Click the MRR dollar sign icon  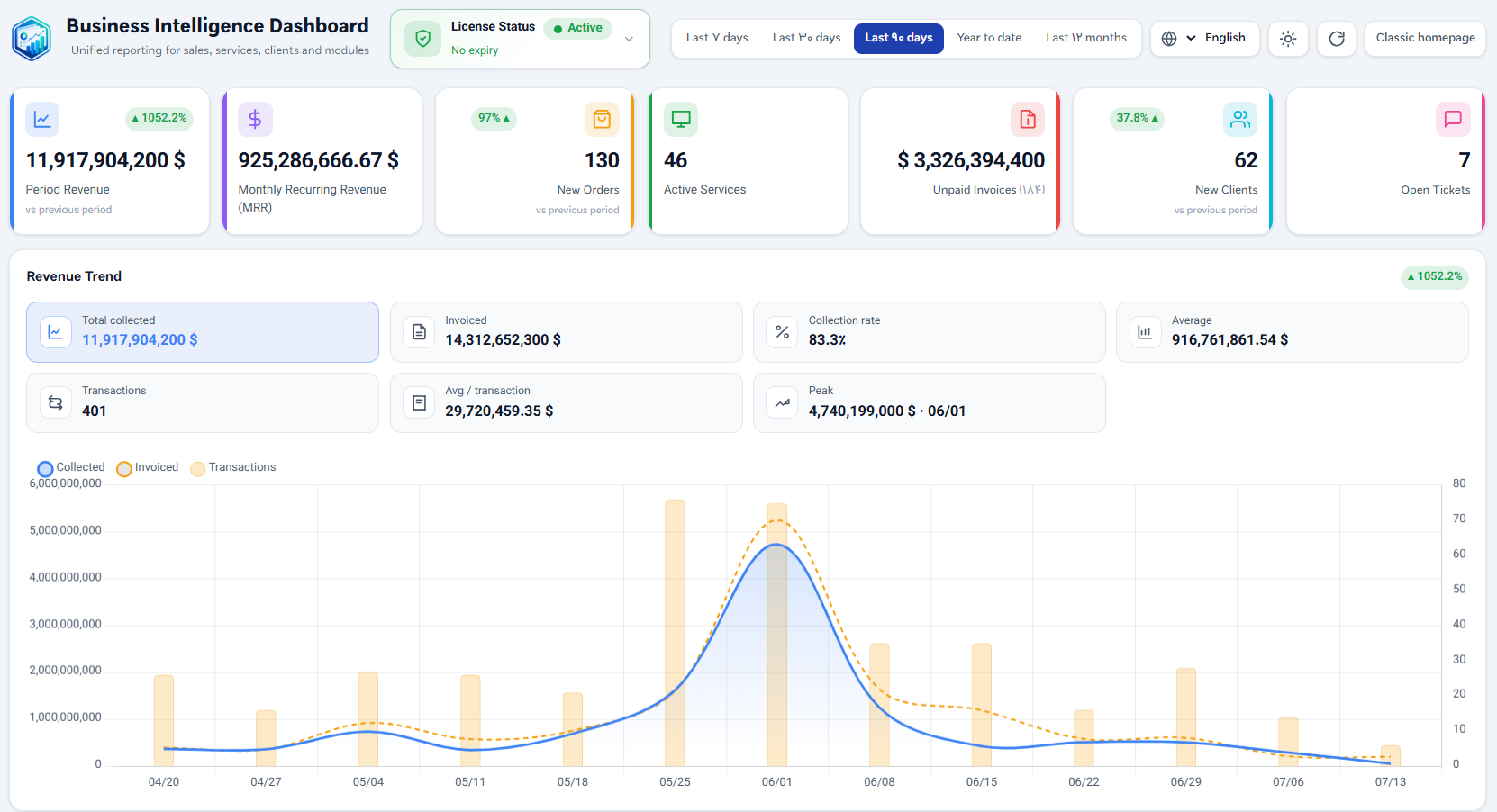[255, 119]
